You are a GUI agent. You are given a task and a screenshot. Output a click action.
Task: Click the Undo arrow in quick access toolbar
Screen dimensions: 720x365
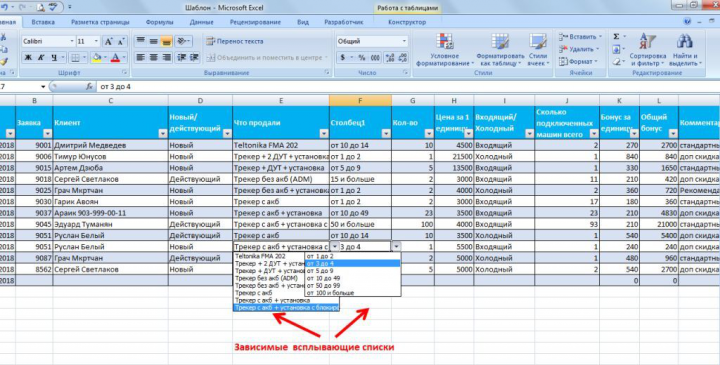(5, 7)
